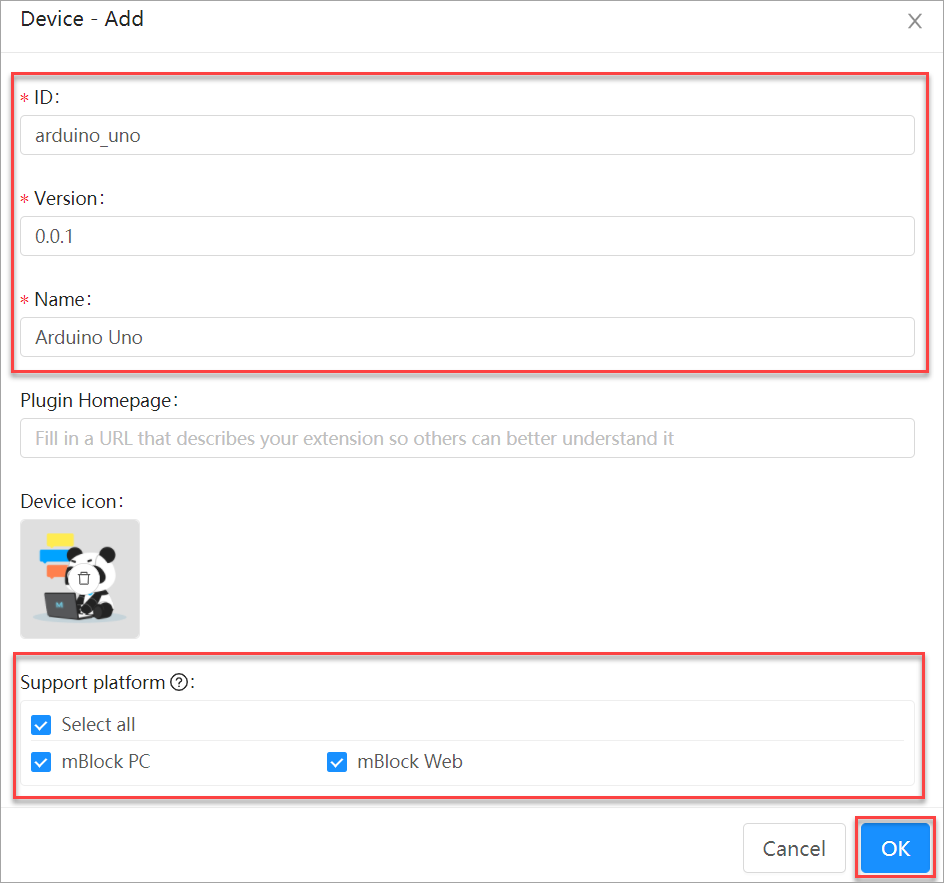Click the Version field label
Viewport: 944px width, 883px height.
68,198
